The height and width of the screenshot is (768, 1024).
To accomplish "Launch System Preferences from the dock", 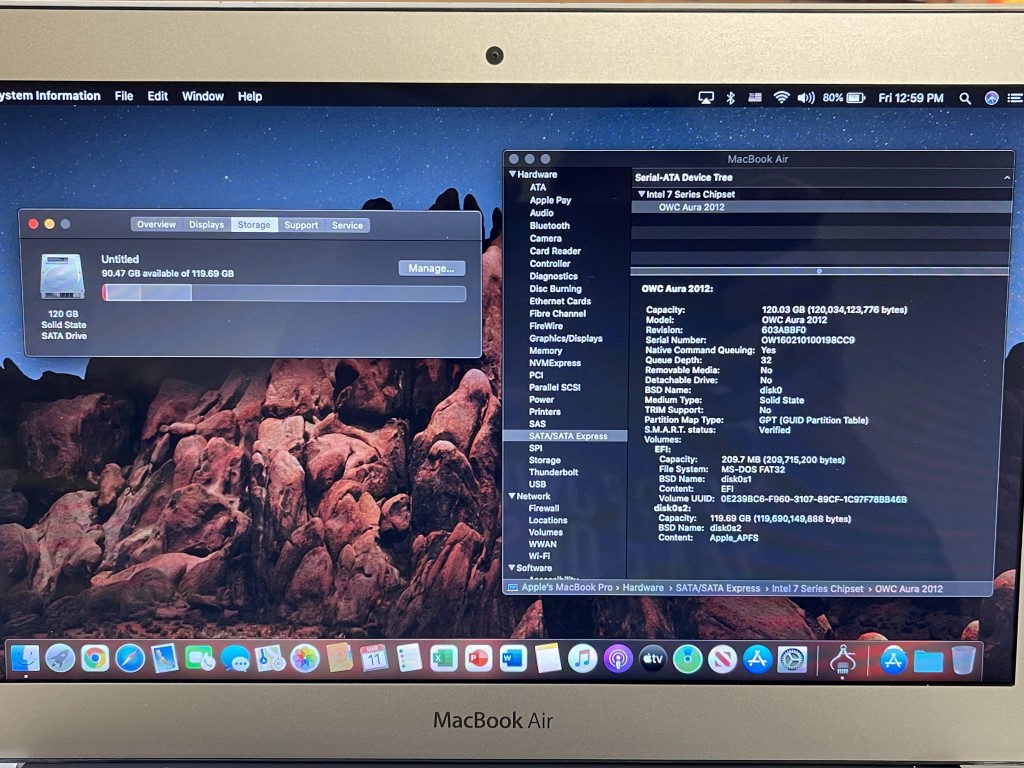I will 792,659.
